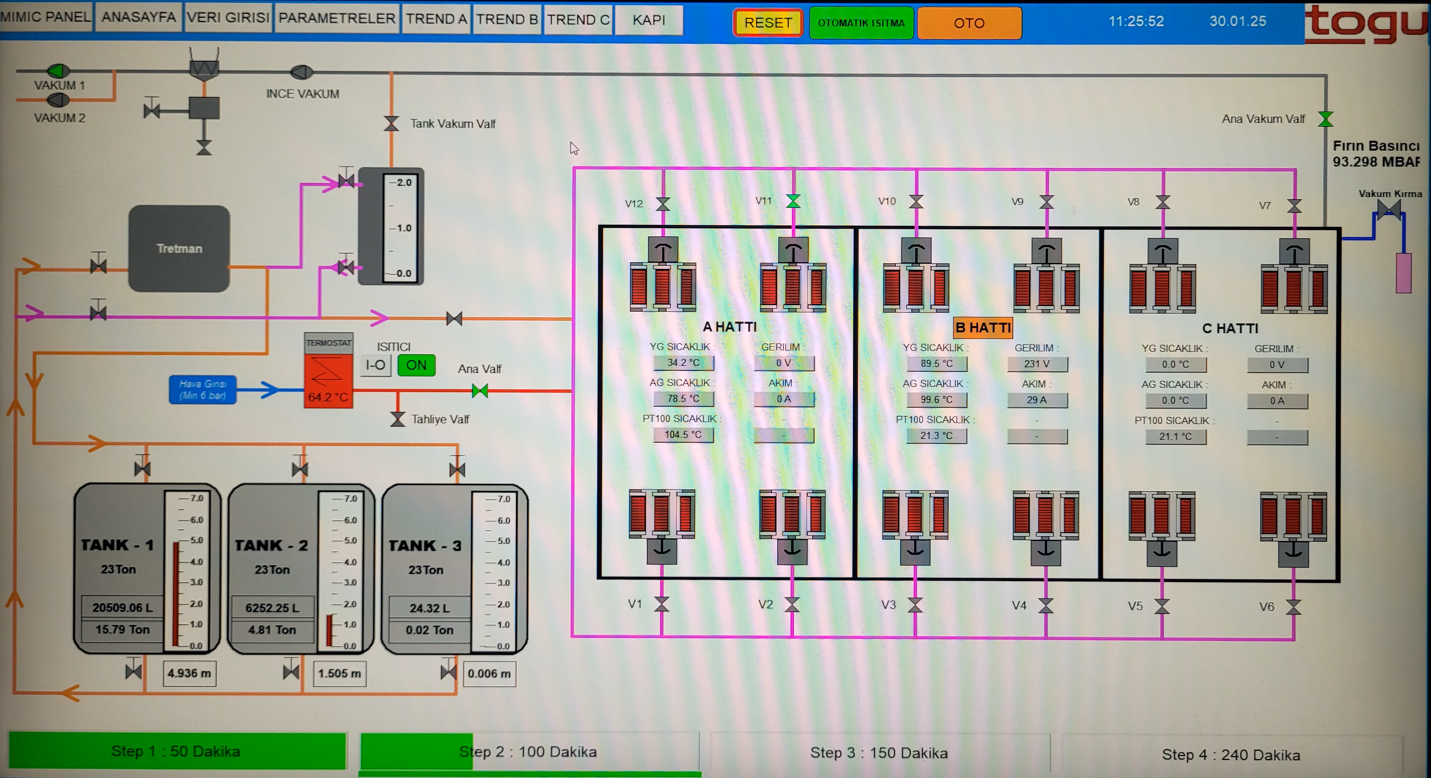Click the VAKUM 1 pump icon
This screenshot has height=778, width=1431.
(58, 70)
